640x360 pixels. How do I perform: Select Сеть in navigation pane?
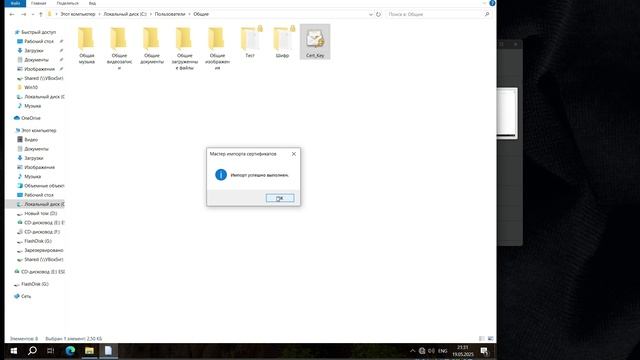point(22,296)
